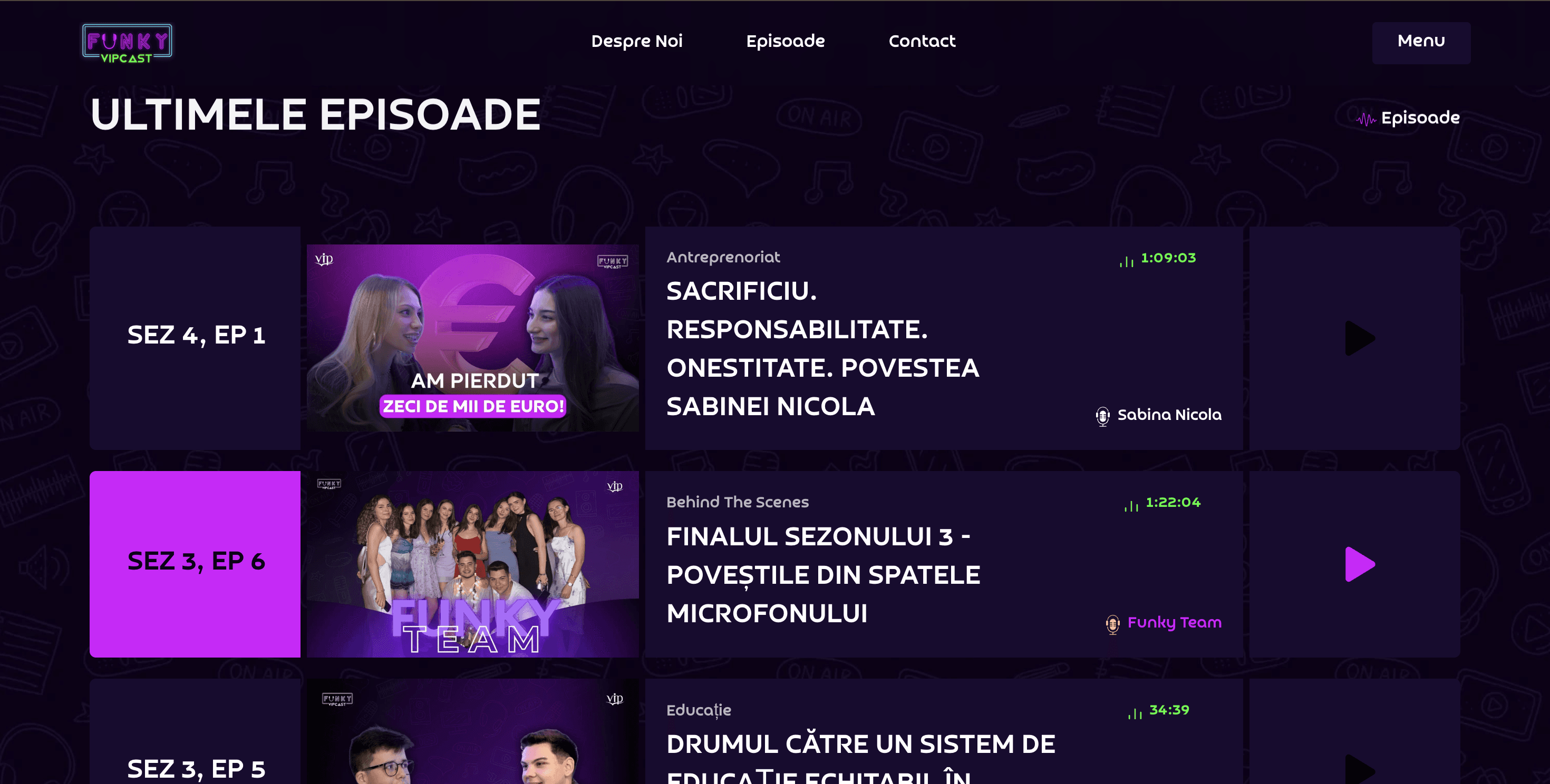The image size is (1550, 784).
Task: Open Episoade in the navigation bar
Action: coord(785,41)
